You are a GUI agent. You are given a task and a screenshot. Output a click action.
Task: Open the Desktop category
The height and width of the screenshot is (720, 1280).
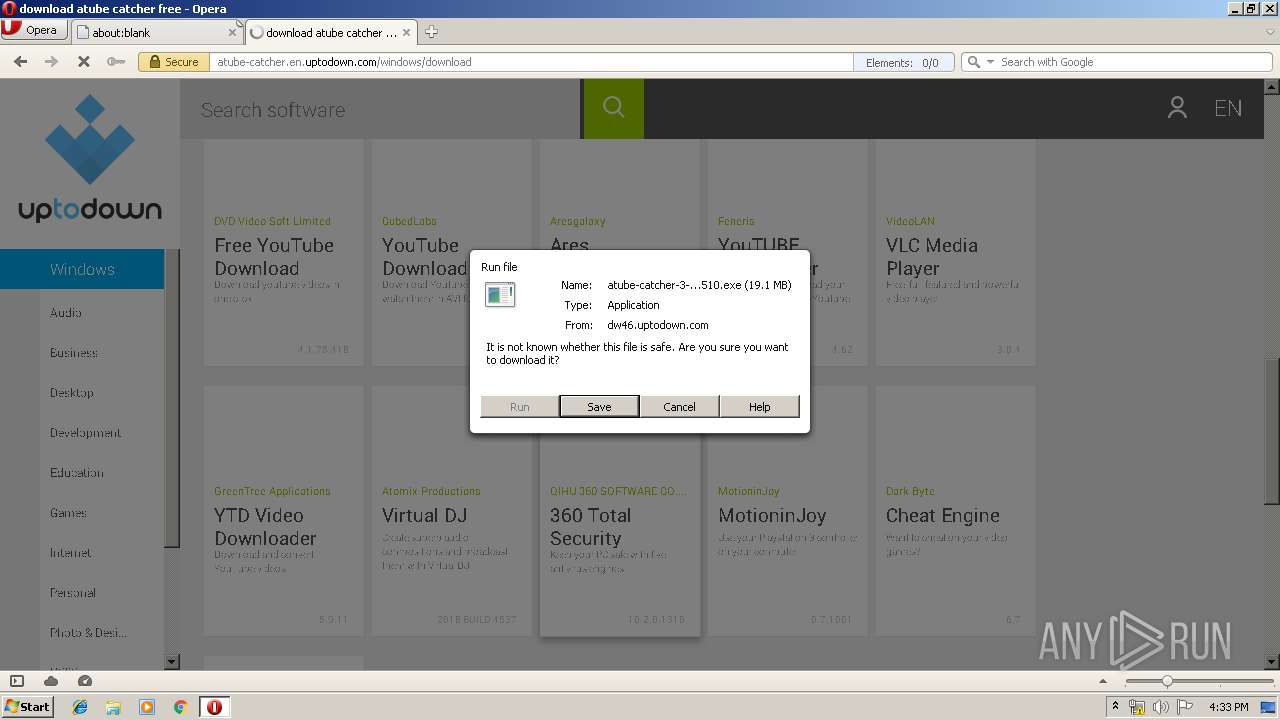pos(72,393)
